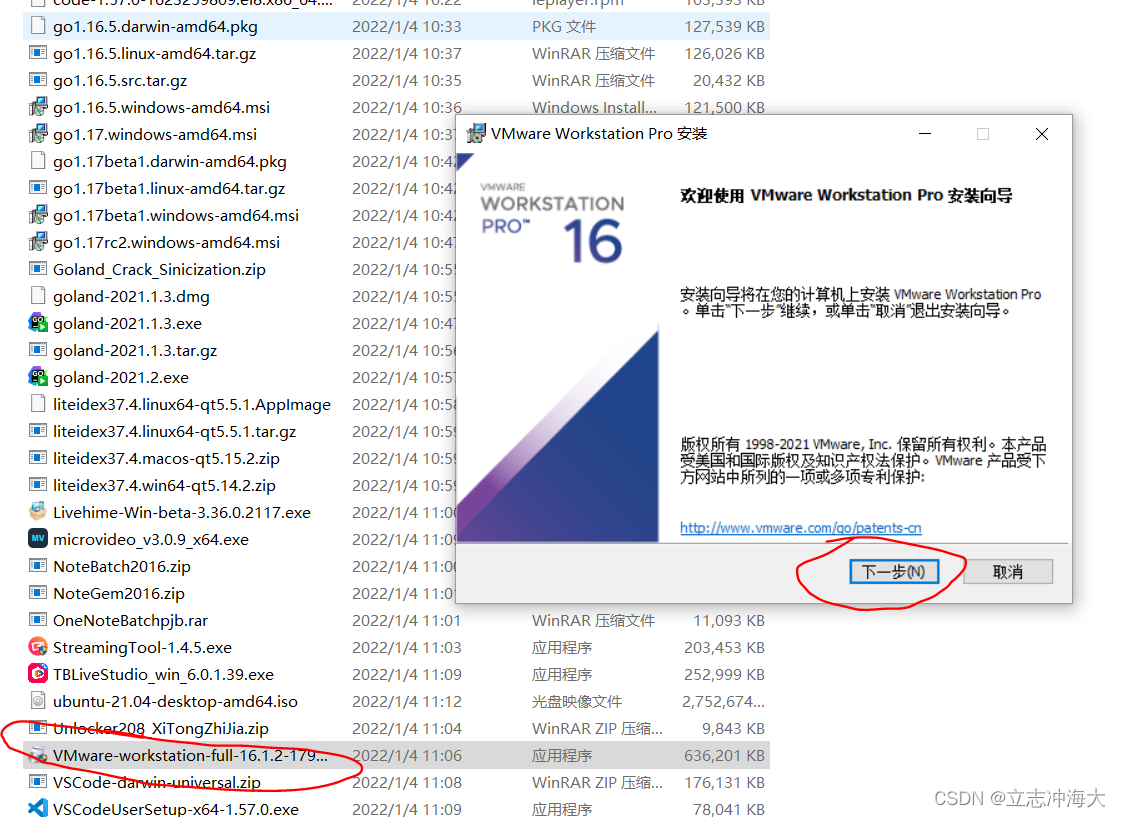Viewport: 1121px width, 817px height.
Task: Select file name NoteGem2016.zip
Action: pyautogui.click(x=119, y=593)
